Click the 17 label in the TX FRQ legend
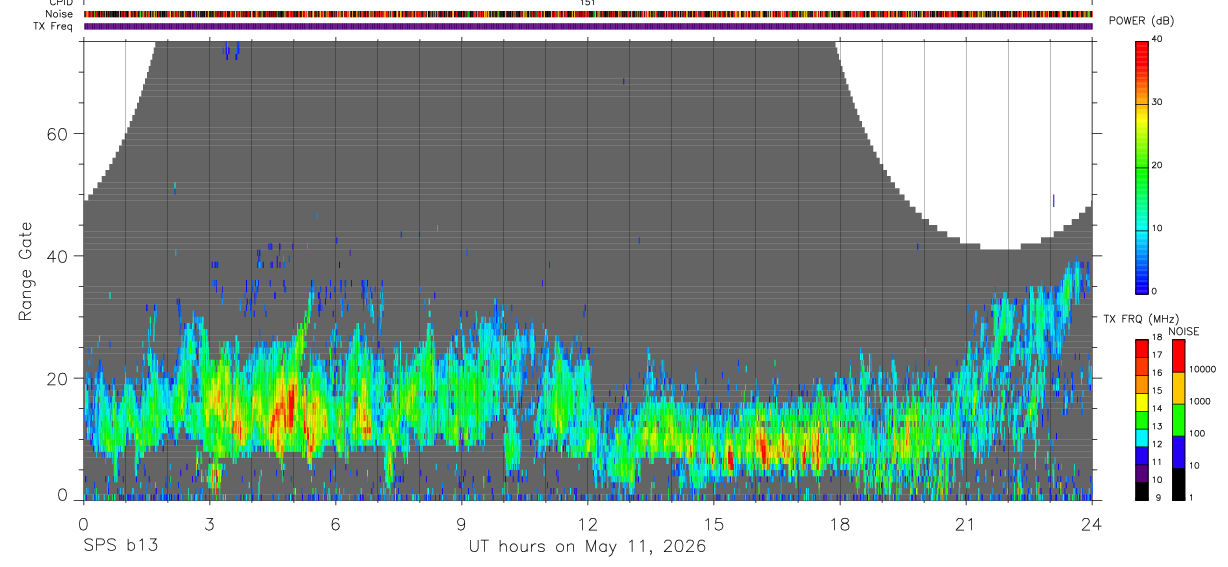Screen dimensions: 1228x567 [x=1157, y=355]
